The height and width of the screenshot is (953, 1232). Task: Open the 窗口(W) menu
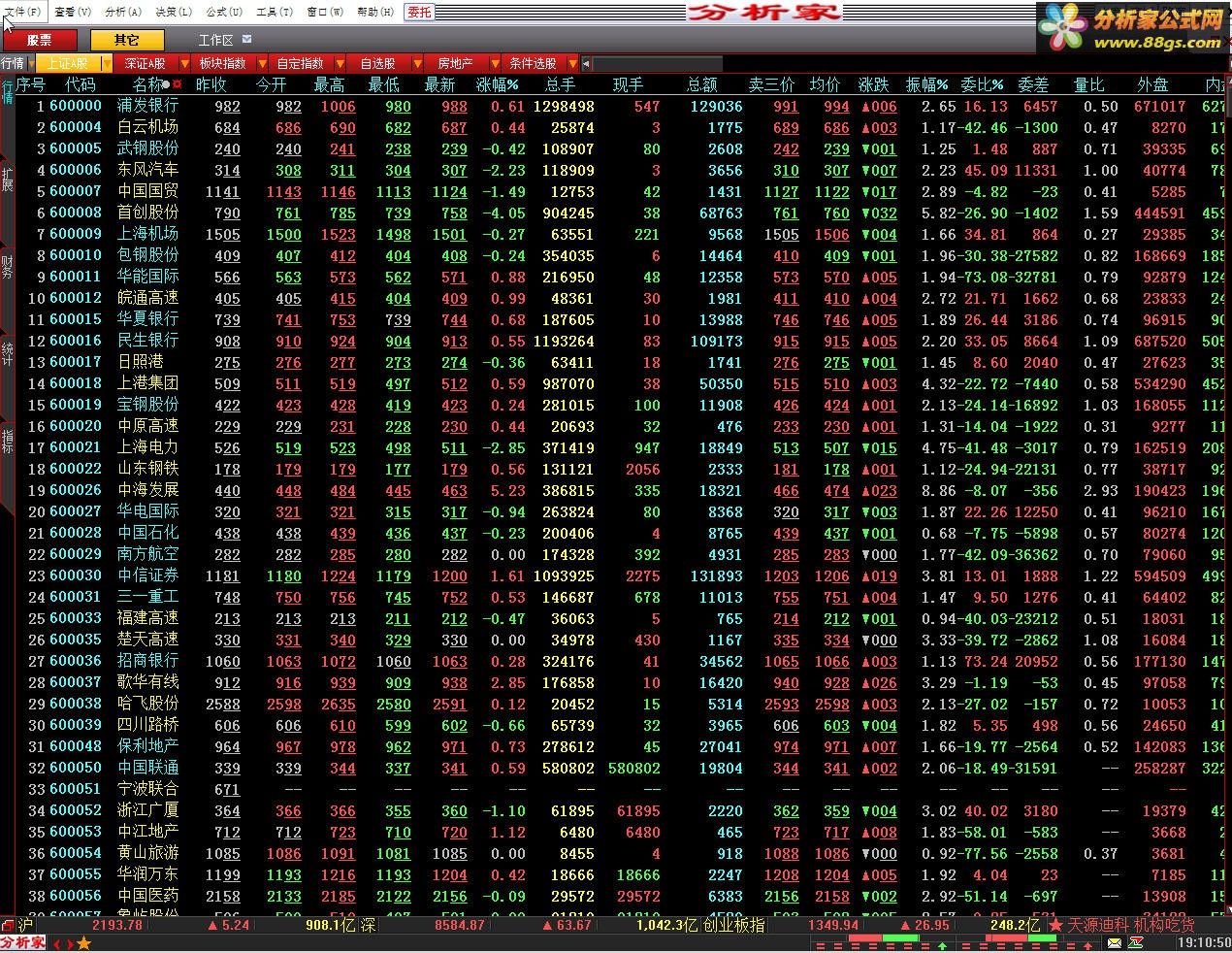(x=325, y=12)
